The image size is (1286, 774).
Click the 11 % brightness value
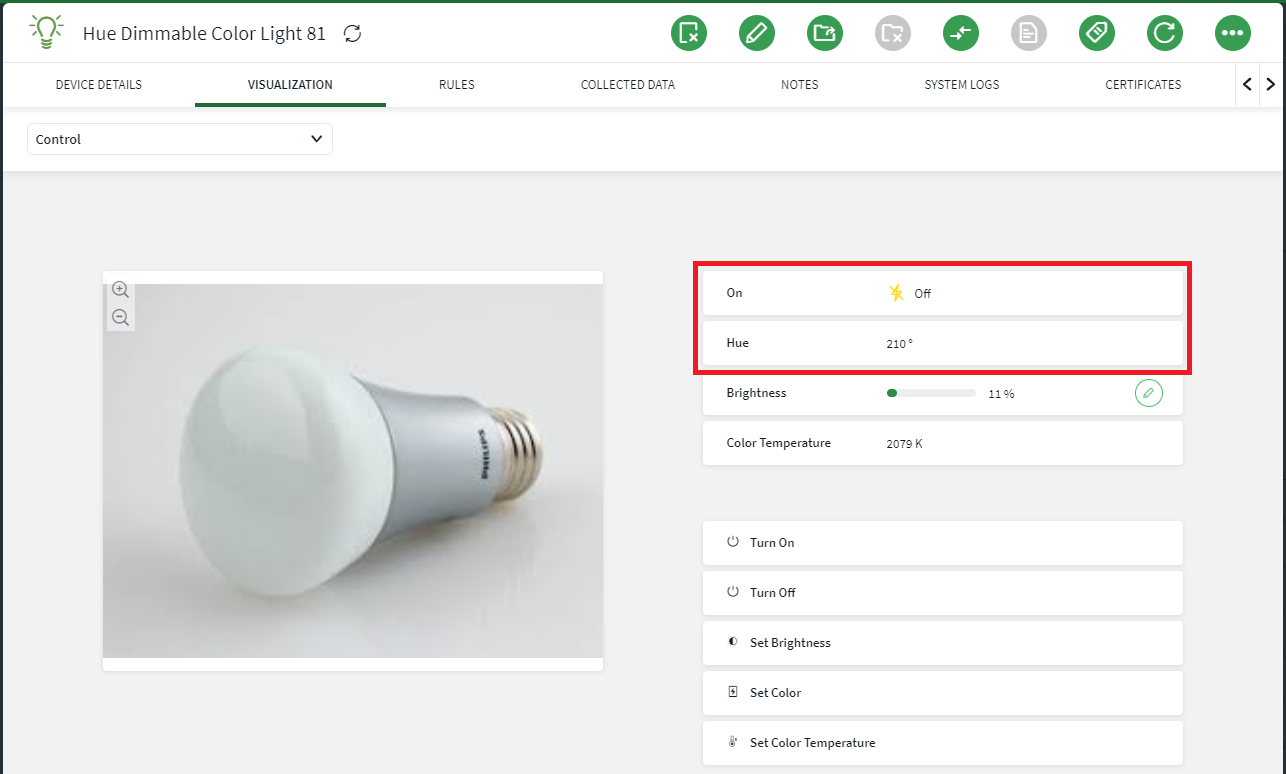pos(1001,394)
